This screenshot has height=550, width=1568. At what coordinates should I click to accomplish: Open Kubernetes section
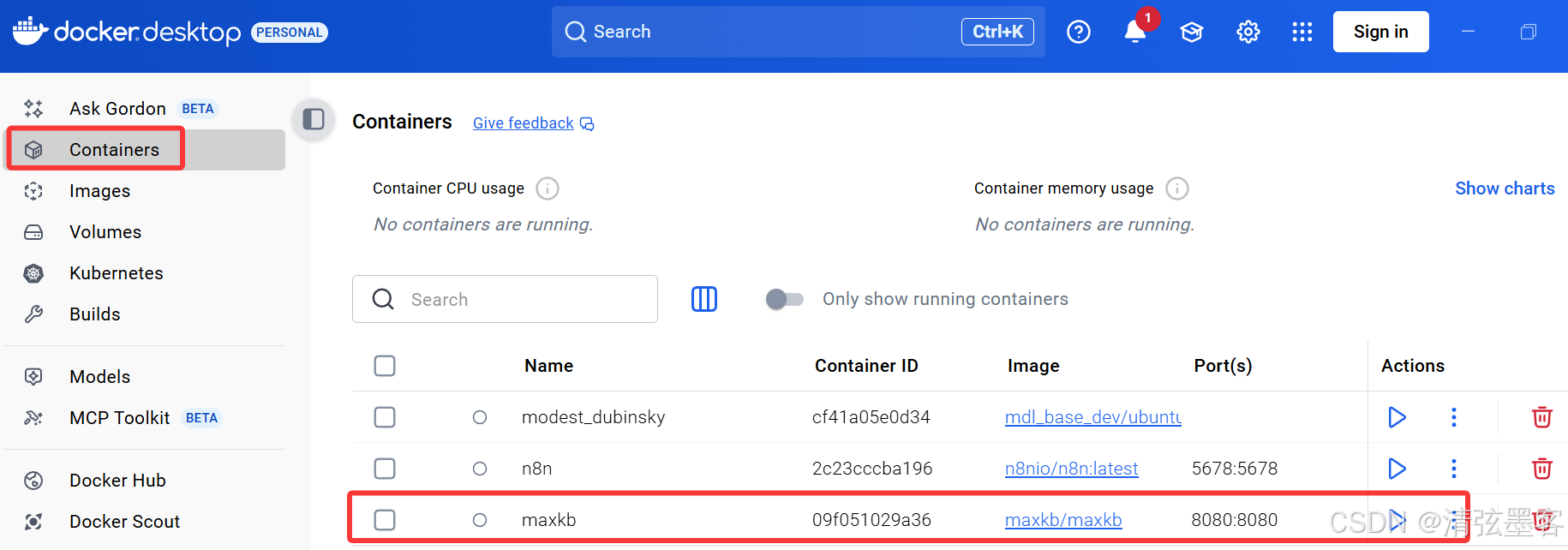(x=146, y=273)
